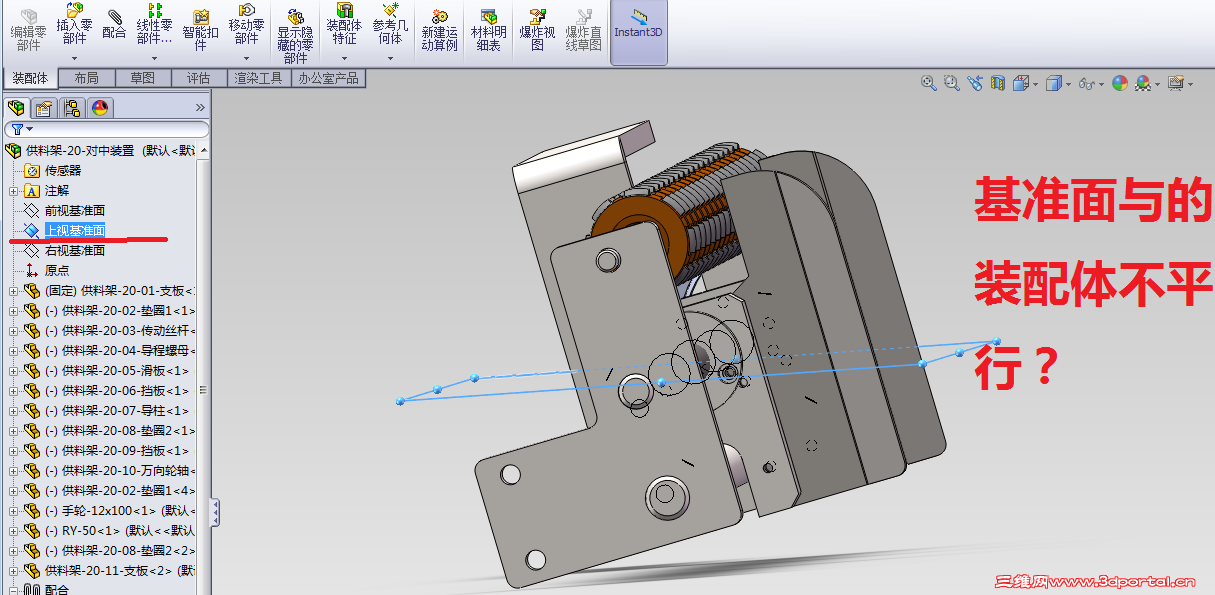The image size is (1215, 595).
Task: Click the filter funnel in tree search field
Action: (16, 129)
